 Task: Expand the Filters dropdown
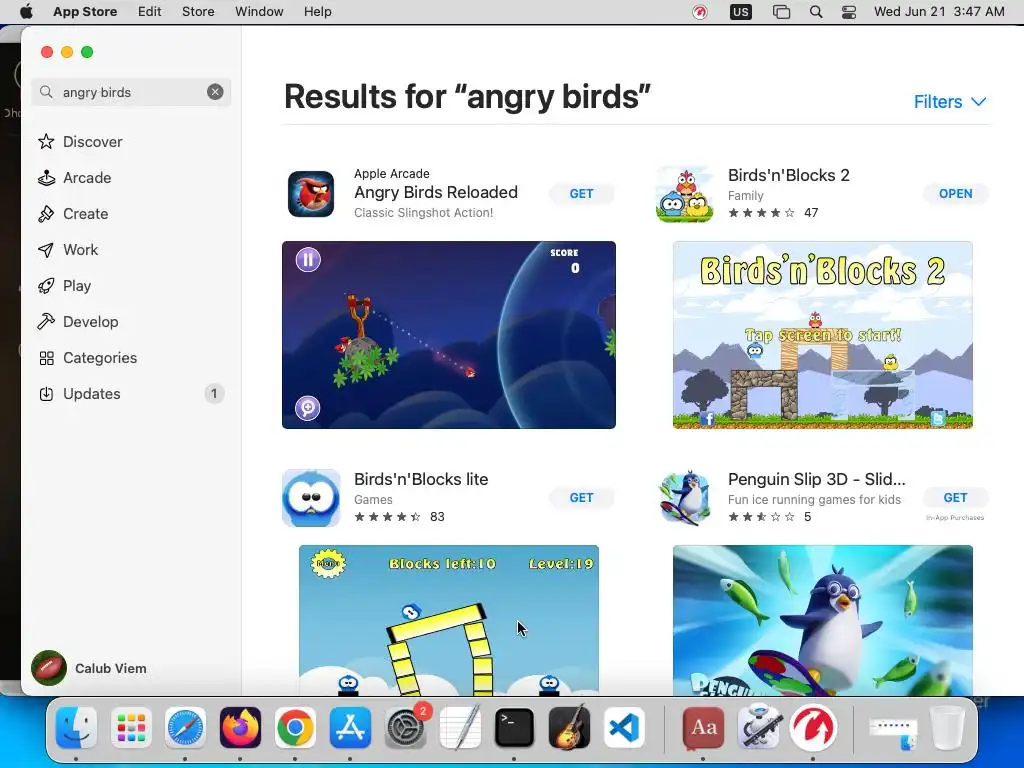point(950,102)
